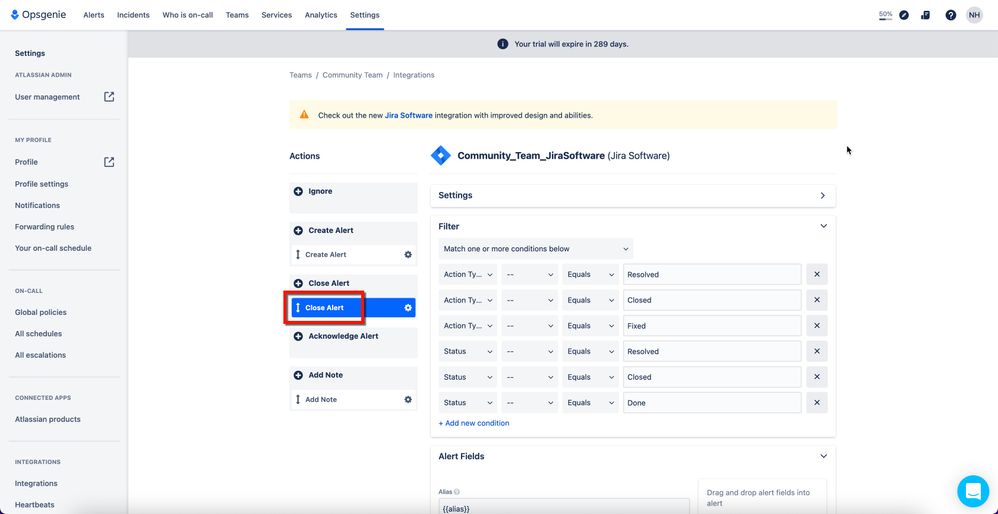The width and height of the screenshot is (998, 514).
Task: Select the Create Alert action row
Action: tap(353, 254)
